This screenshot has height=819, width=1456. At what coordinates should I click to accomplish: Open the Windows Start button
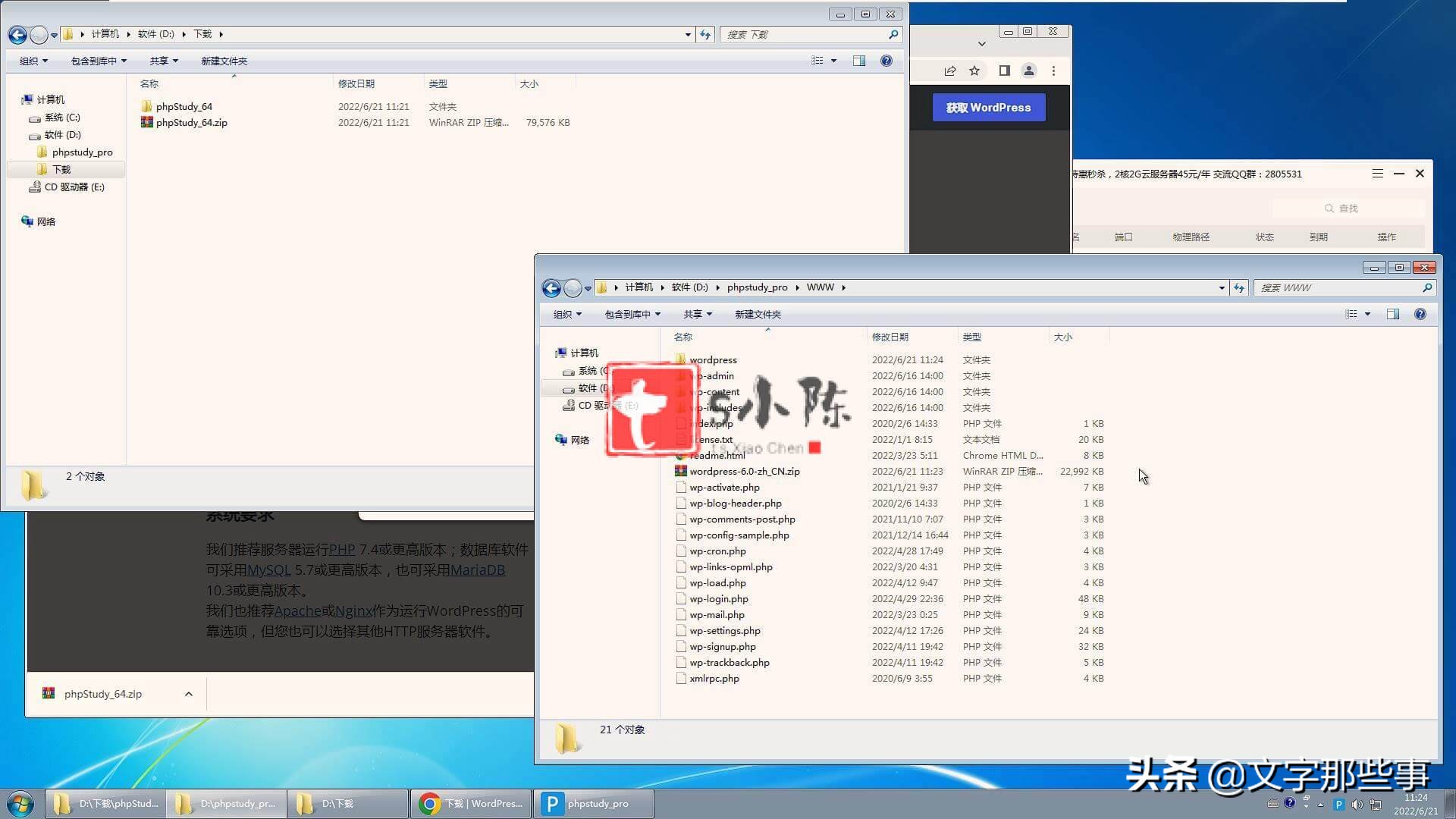point(20,803)
